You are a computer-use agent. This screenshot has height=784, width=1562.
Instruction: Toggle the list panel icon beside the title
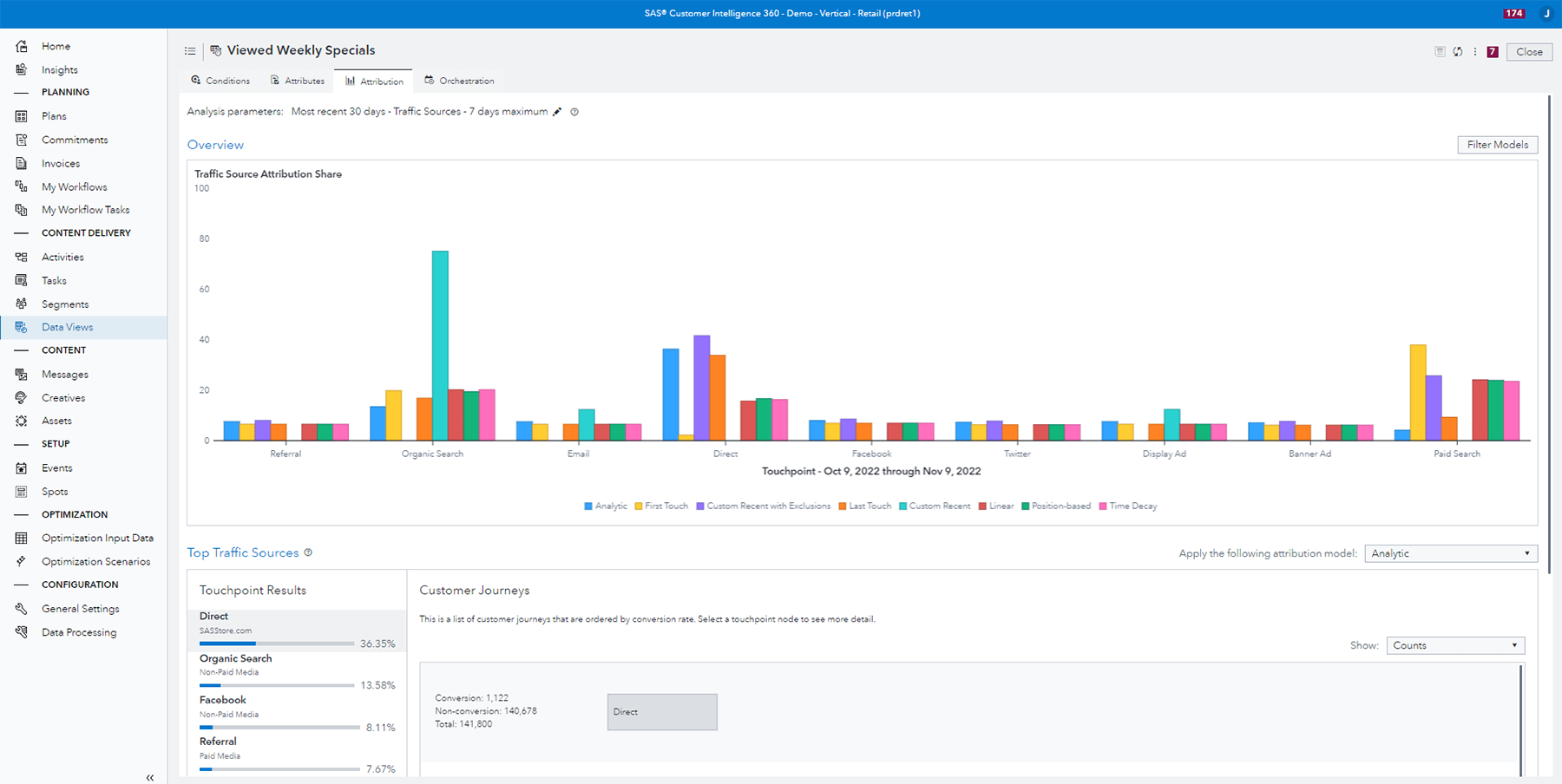(190, 51)
